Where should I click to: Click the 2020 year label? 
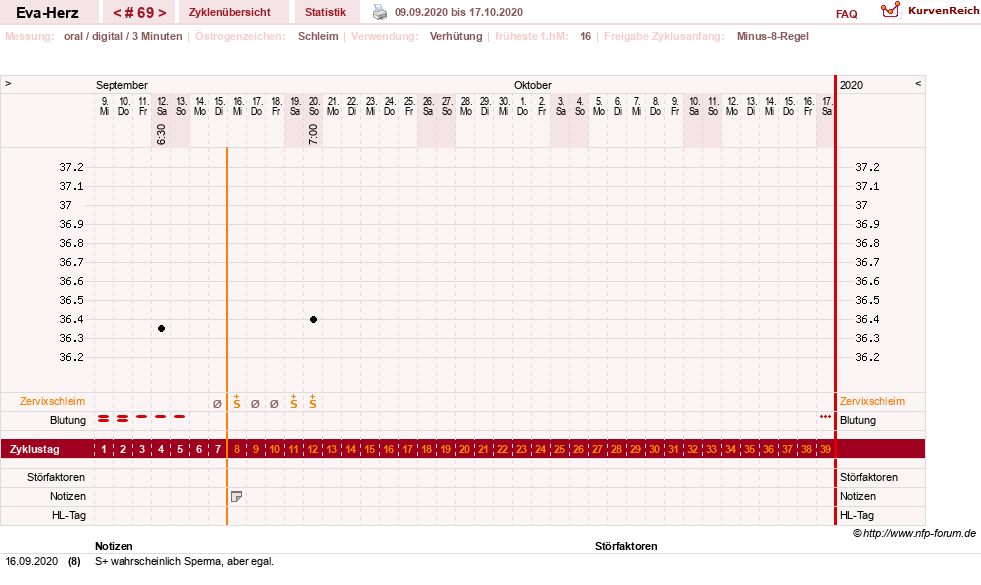(851, 85)
